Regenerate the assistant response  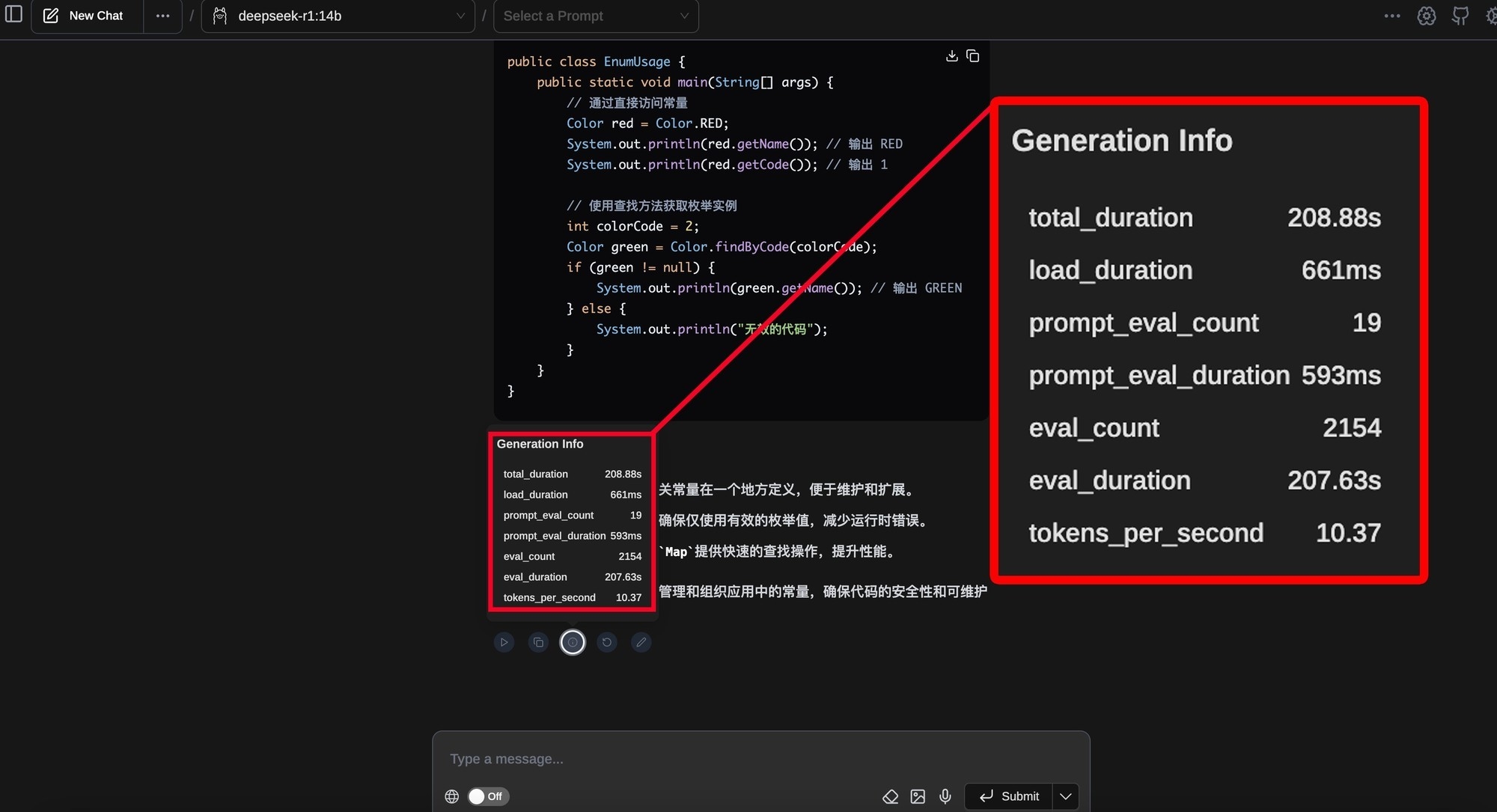tap(607, 642)
